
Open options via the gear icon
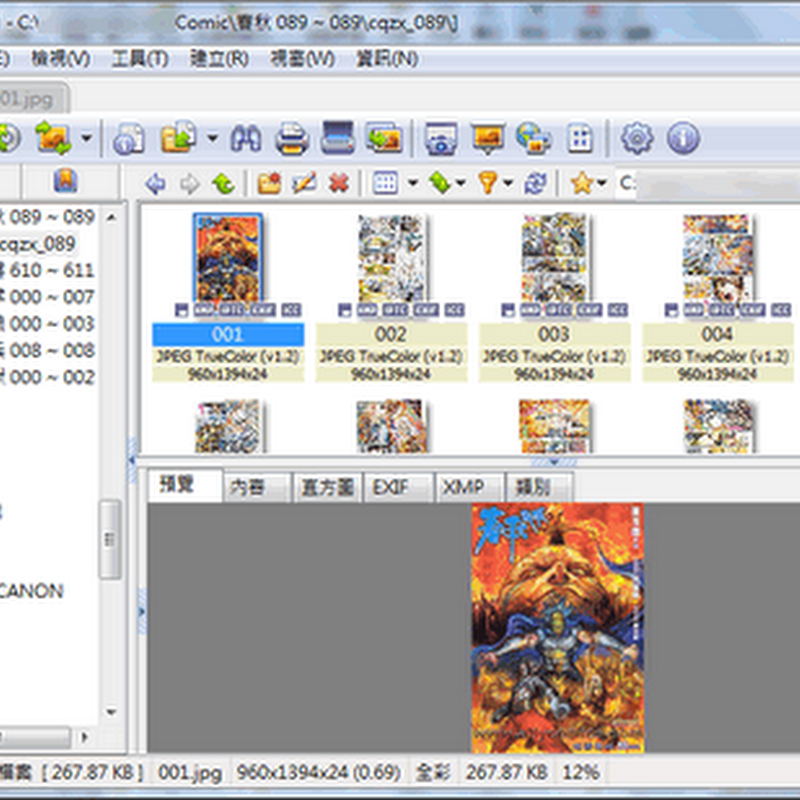(x=637, y=138)
